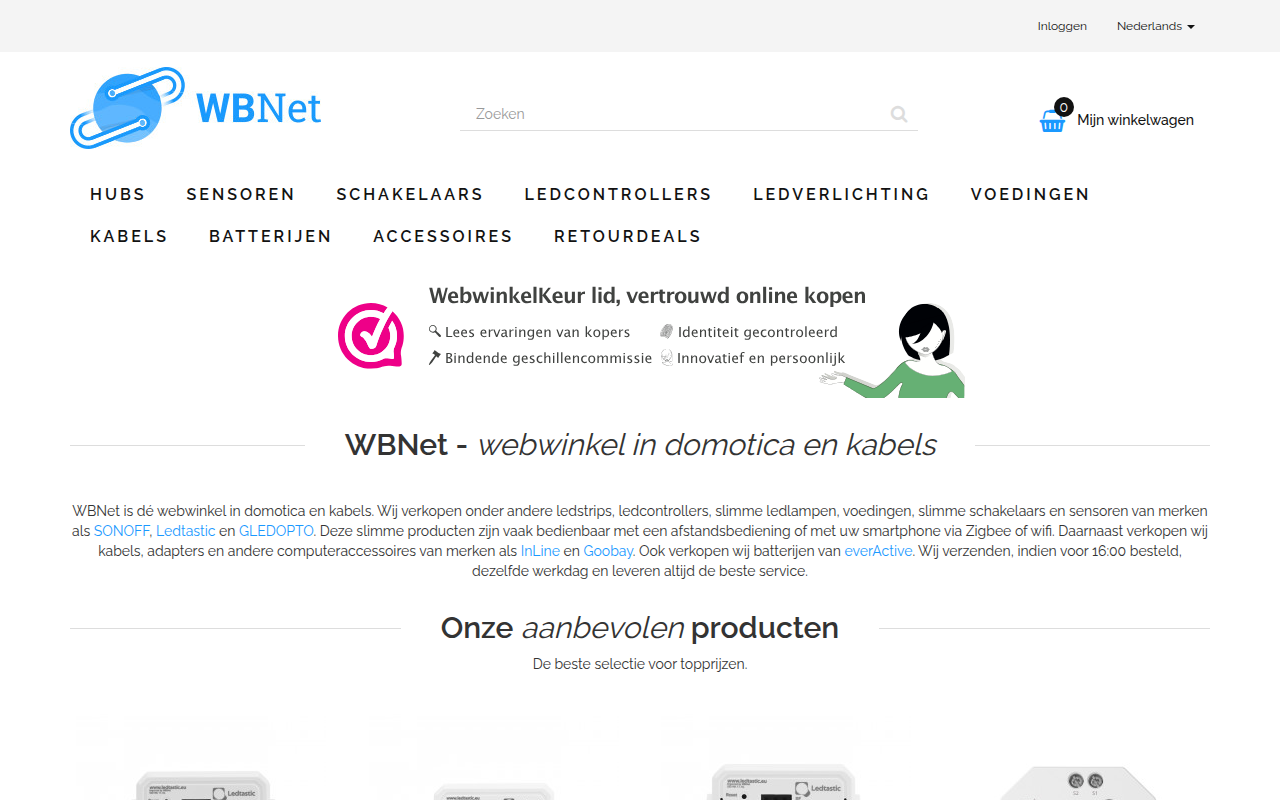Open the Retourdeals menu
The image size is (1280, 800).
point(628,236)
